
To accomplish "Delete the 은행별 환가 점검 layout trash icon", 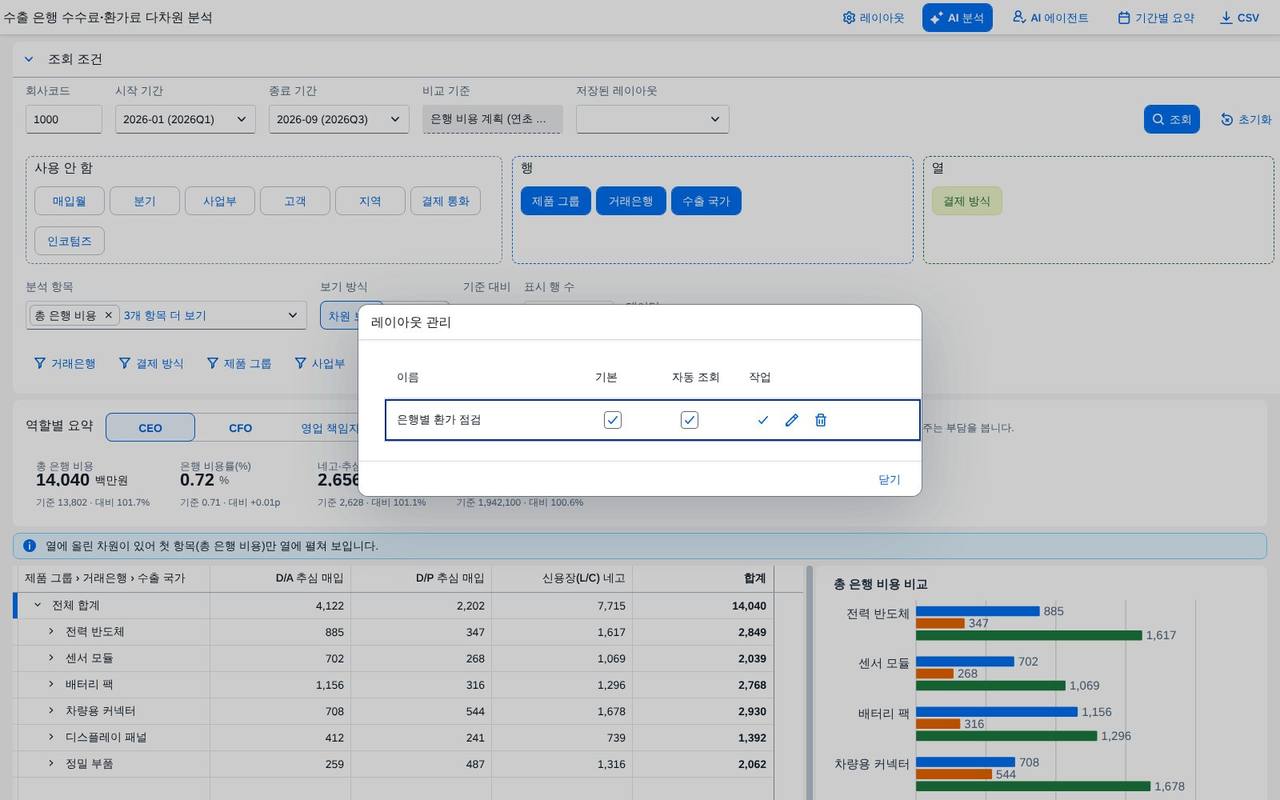I will click(821, 420).
